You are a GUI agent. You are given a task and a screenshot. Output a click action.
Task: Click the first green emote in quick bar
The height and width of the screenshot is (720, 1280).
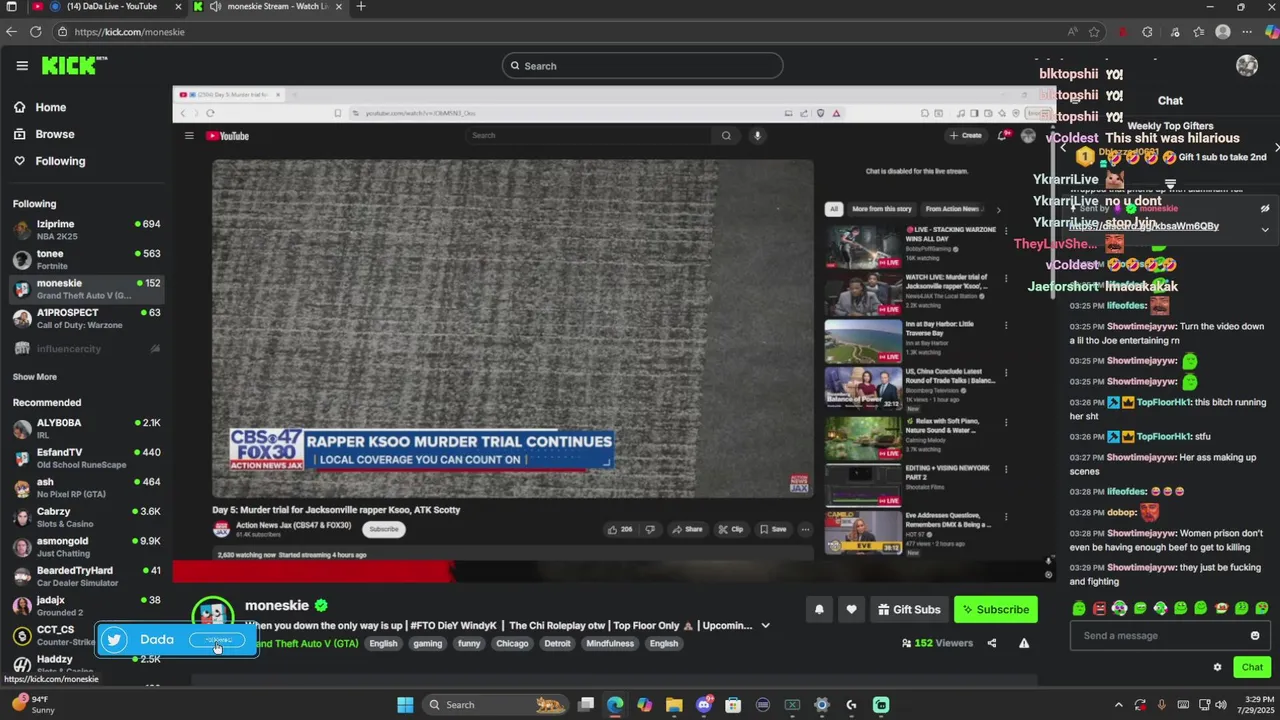(x=1079, y=608)
